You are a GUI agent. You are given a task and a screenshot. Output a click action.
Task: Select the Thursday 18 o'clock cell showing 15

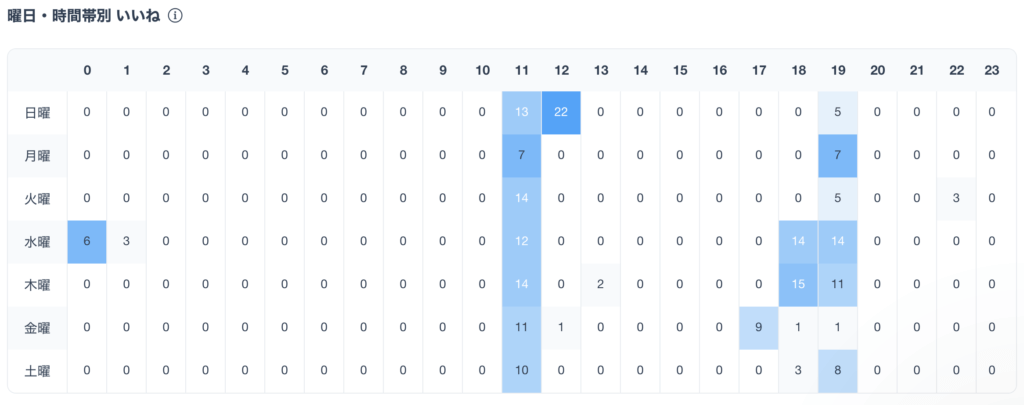(798, 285)
